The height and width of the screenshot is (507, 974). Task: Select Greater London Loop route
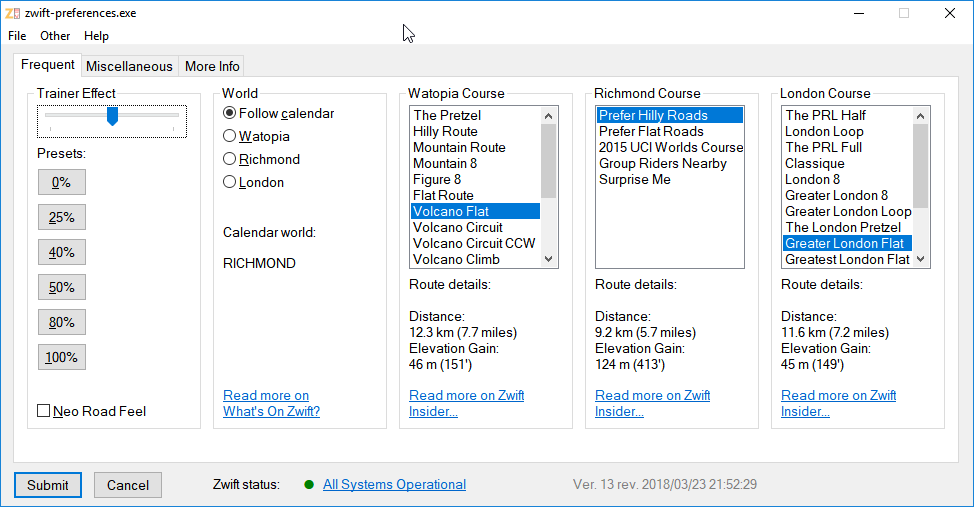point(847,211)
